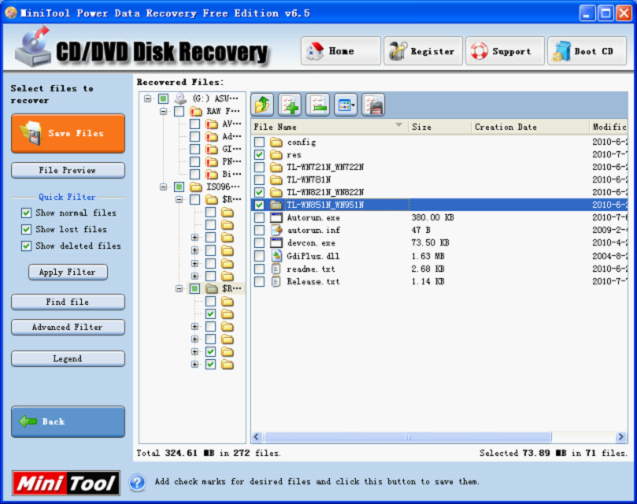Click the add-check-marks toolbar icon
The height and width of the screenshot is (504, 637).
pos(290,105)
